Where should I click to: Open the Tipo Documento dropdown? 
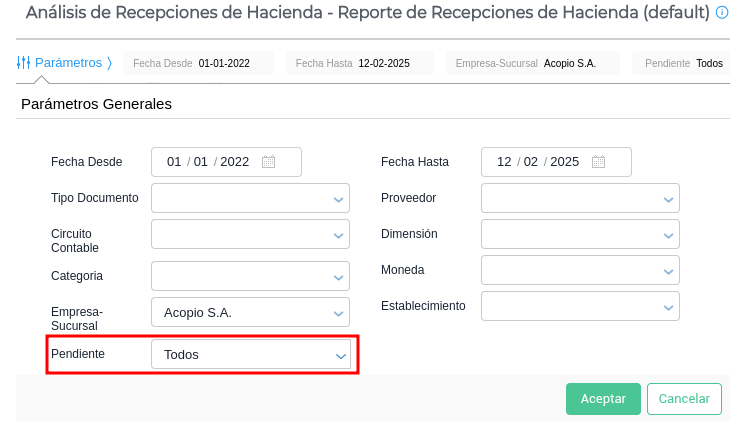(250, 198)
